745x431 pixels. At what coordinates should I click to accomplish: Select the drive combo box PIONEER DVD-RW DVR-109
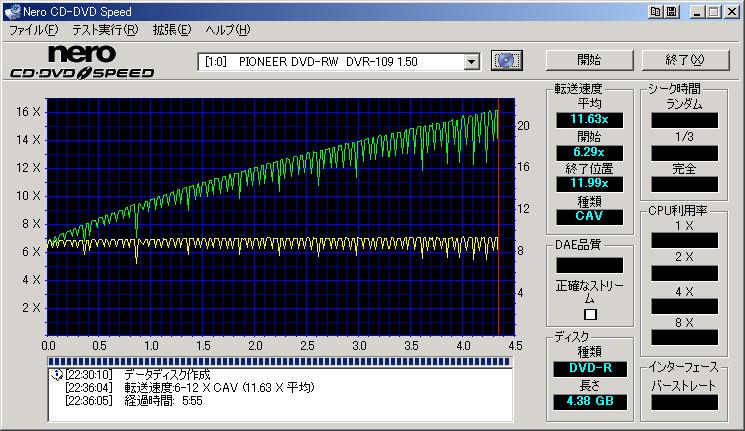339,61
